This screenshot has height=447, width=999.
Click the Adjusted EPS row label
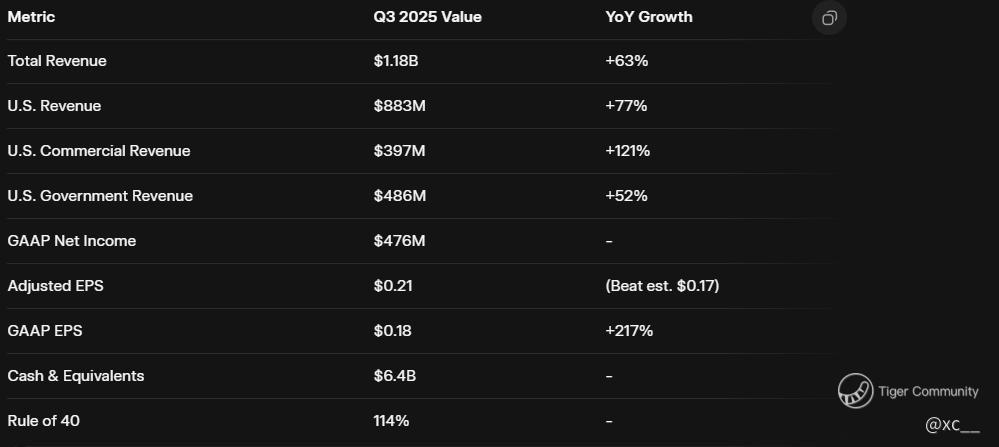tap(55, 286)
